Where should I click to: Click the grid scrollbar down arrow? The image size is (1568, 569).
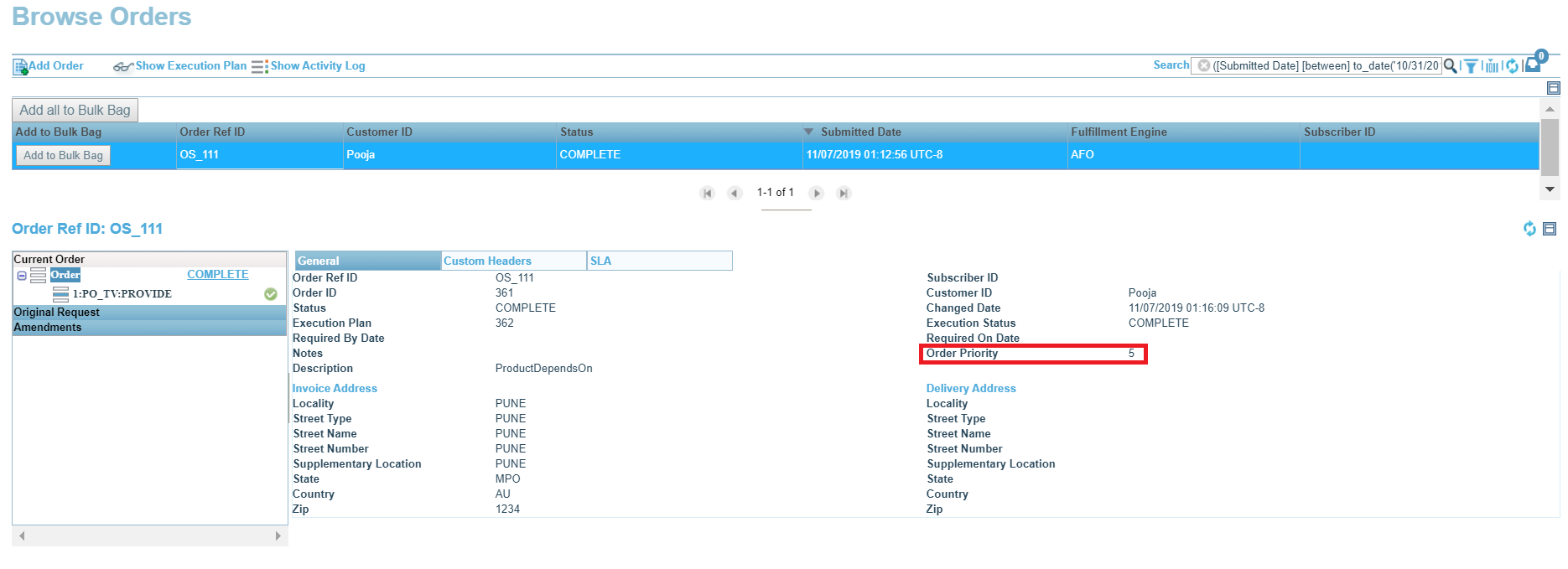tap(1550, 189)
